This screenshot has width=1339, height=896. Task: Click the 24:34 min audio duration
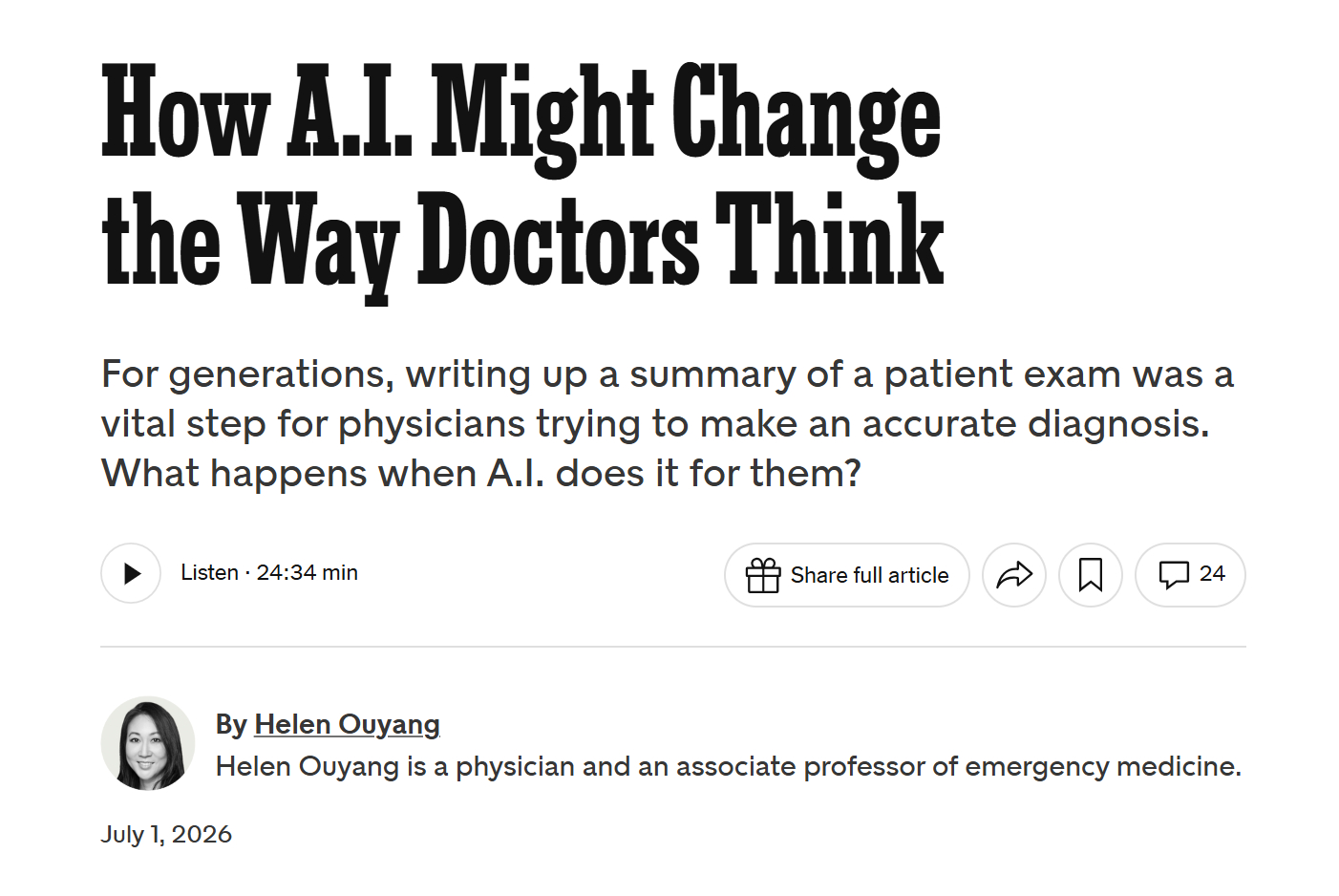(307, 572)
